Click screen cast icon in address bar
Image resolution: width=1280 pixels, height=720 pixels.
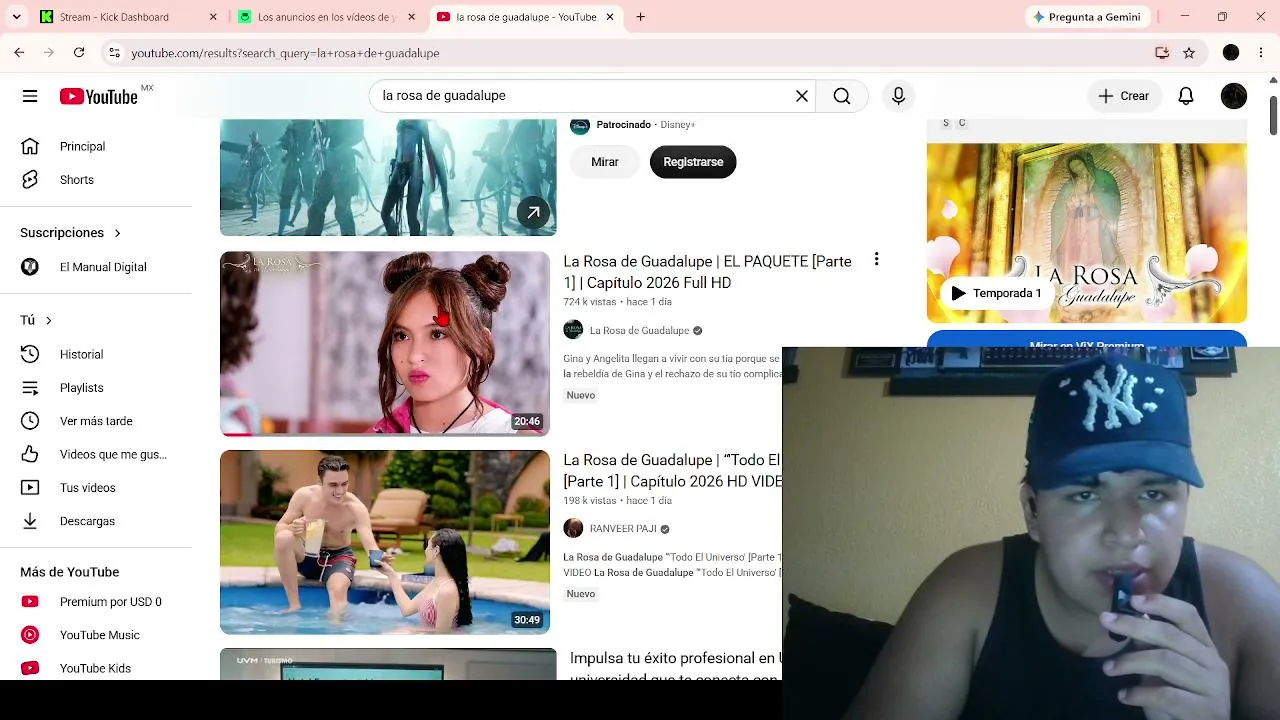[x=1162, y=53]
